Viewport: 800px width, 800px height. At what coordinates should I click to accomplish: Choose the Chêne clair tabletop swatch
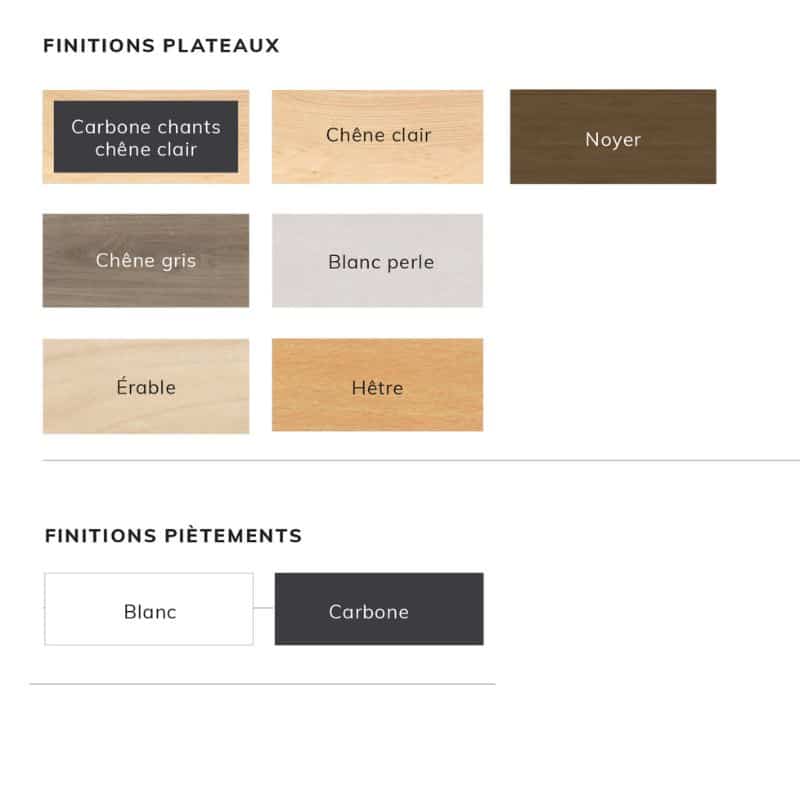coord(378,137)
